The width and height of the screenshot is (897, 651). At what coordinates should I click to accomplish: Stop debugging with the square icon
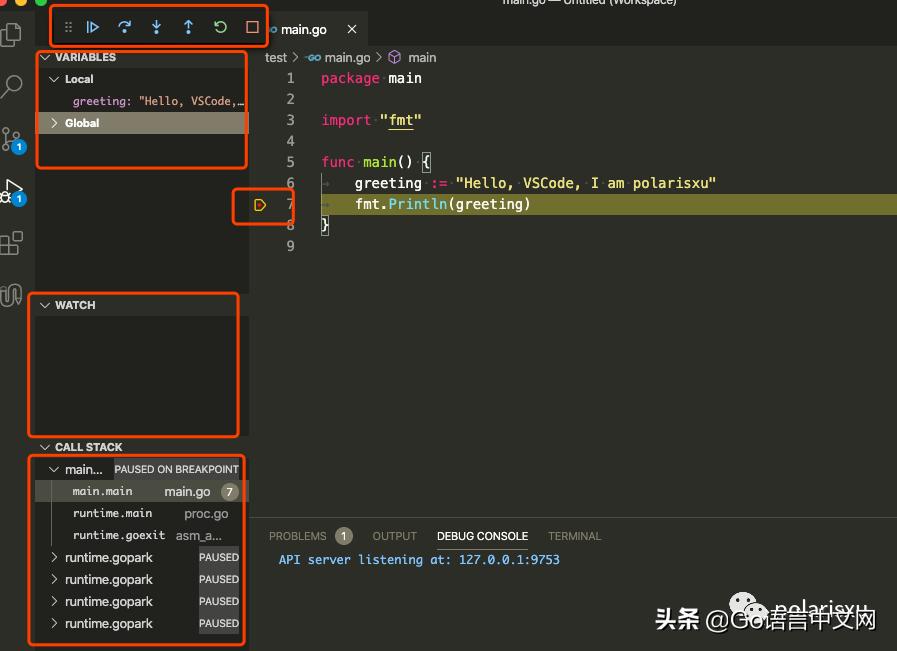252,28
